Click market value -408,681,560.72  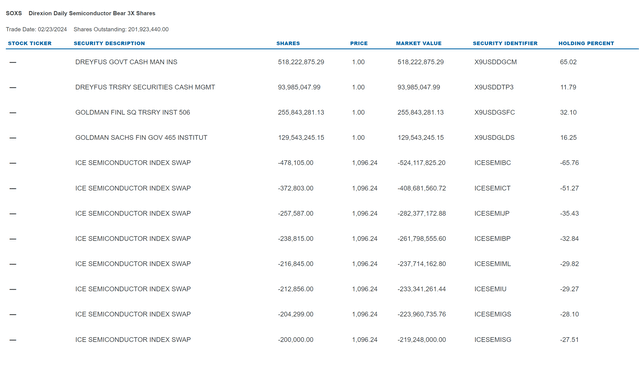(x=422, y=189)
